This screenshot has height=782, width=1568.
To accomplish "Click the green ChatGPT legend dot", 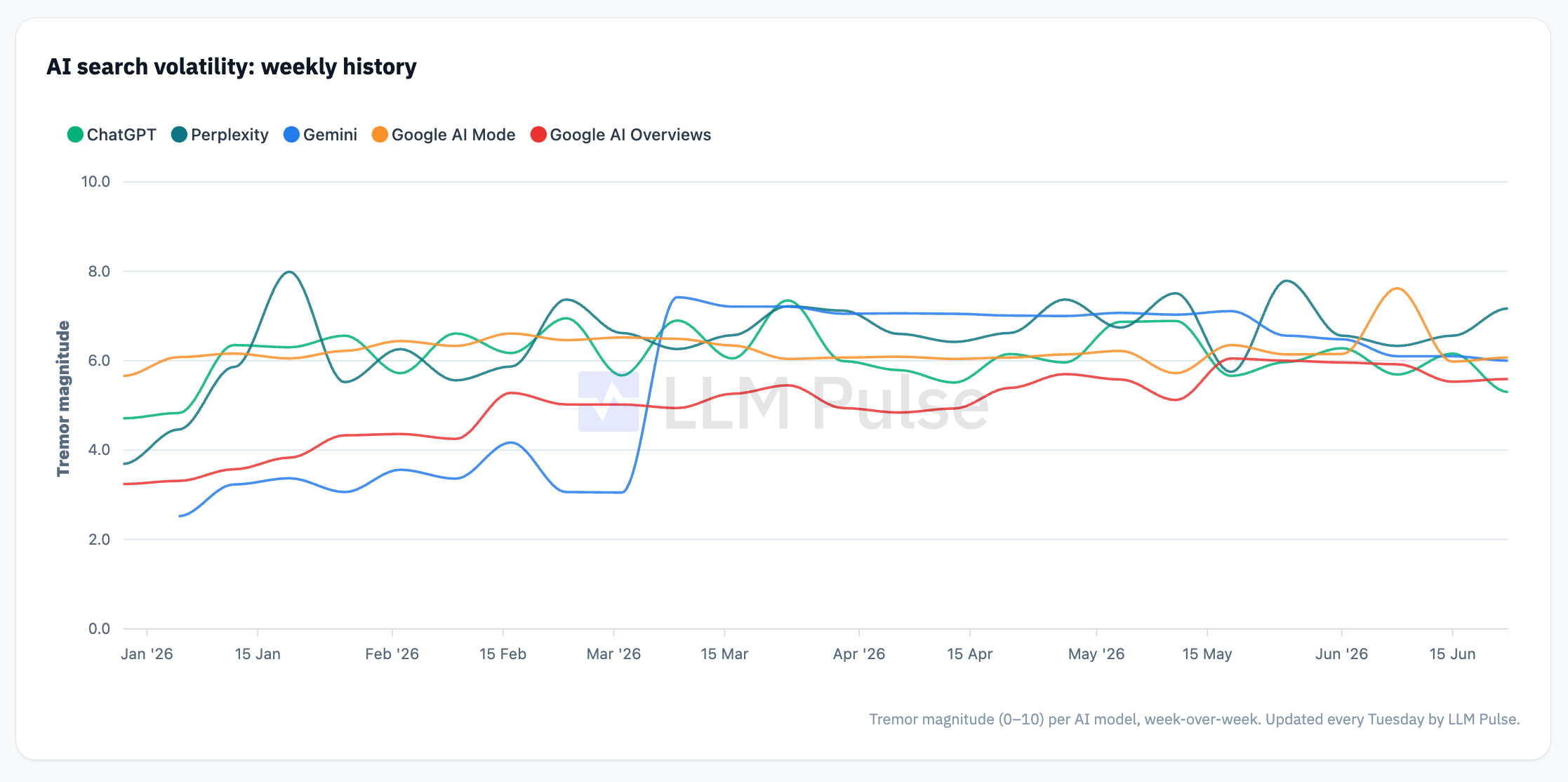I will [75, 135].
